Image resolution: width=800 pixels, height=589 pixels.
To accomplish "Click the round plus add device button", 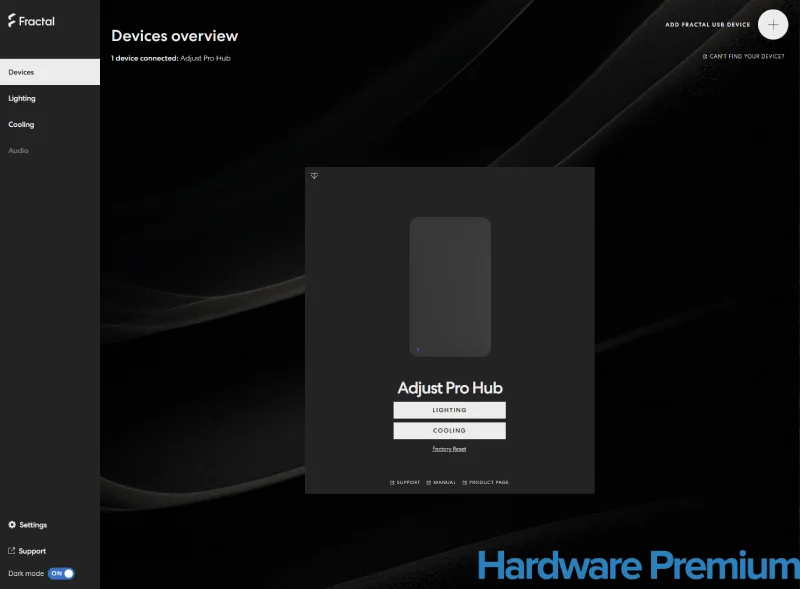I will [773, 24].
